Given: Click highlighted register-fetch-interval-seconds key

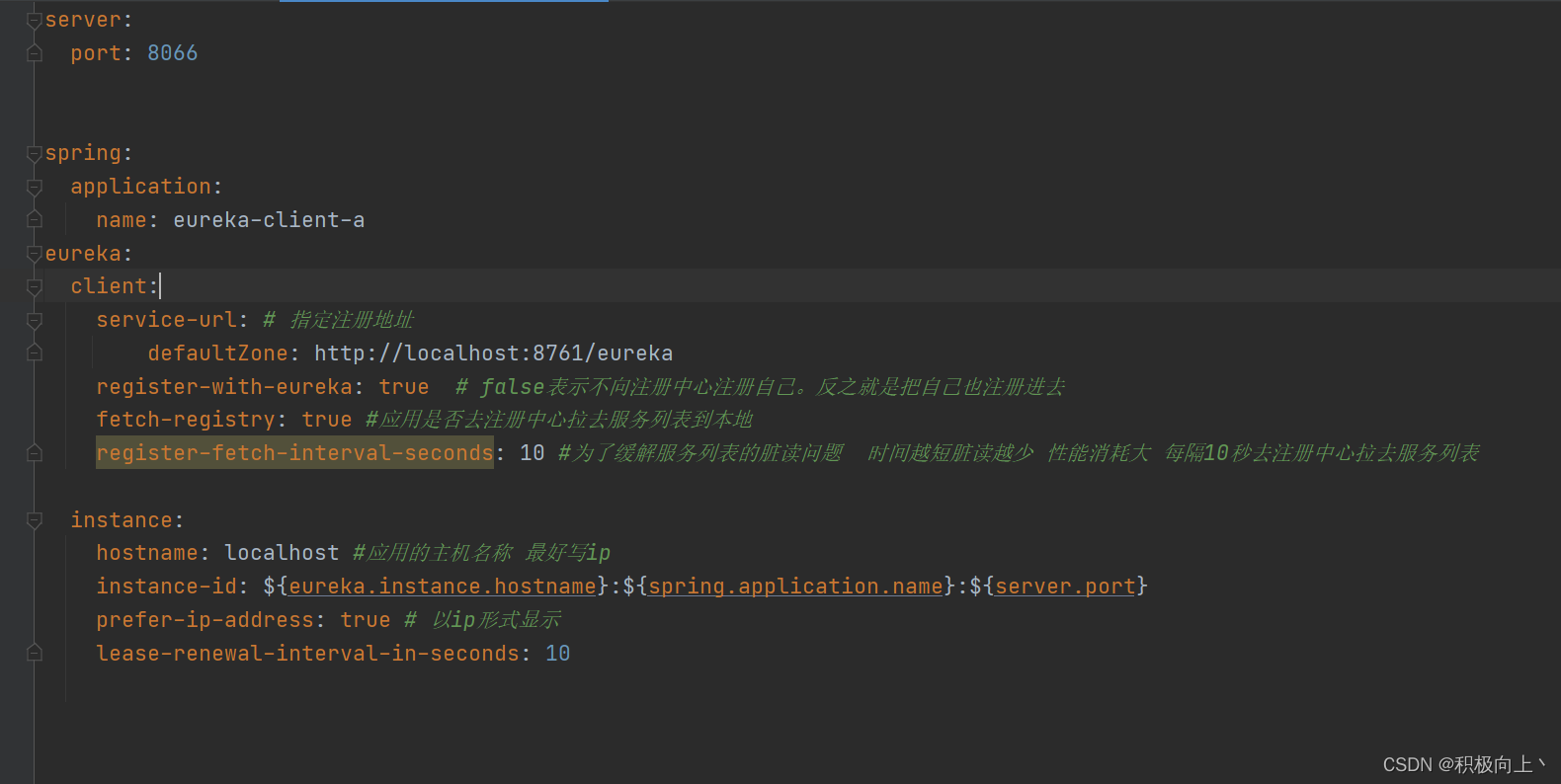Looking at the screenshot, I should (x=294, y=453).
